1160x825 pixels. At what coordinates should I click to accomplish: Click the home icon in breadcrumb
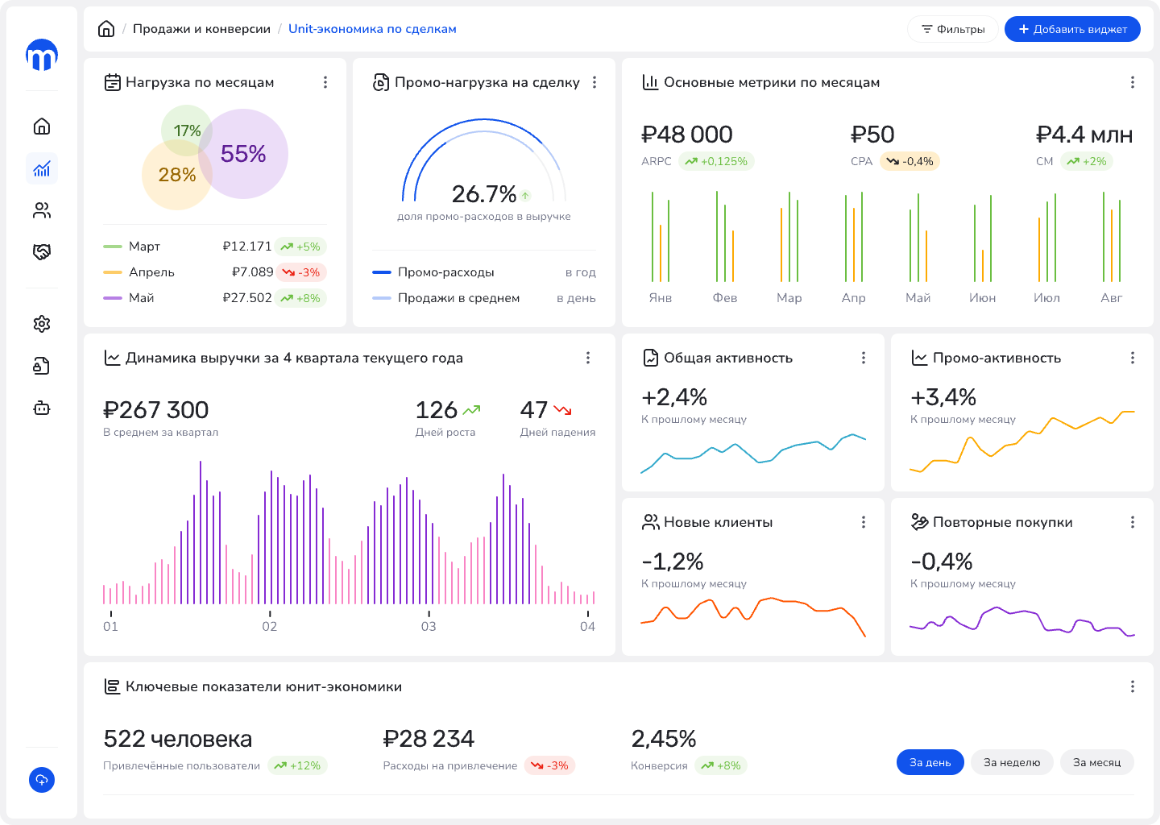point(107,29)
